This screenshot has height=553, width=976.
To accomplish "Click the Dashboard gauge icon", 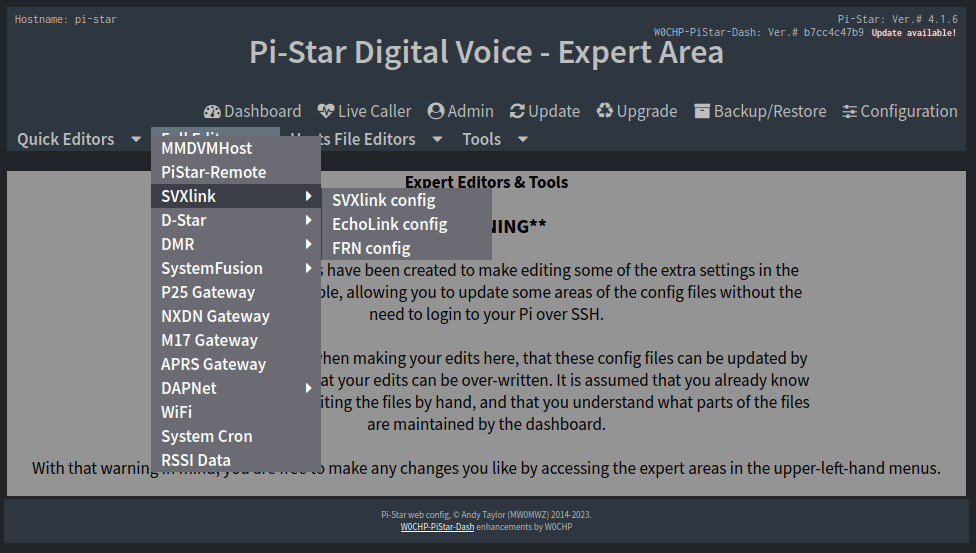I will point(212,111).
